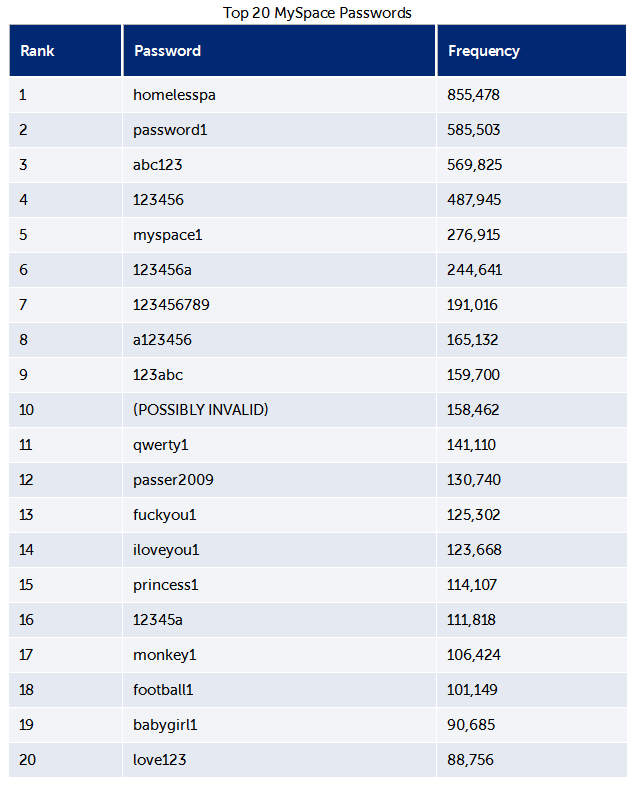Click the 'myspace1' password cell
Screen dimensions: 637x786
tap(168, 235)
